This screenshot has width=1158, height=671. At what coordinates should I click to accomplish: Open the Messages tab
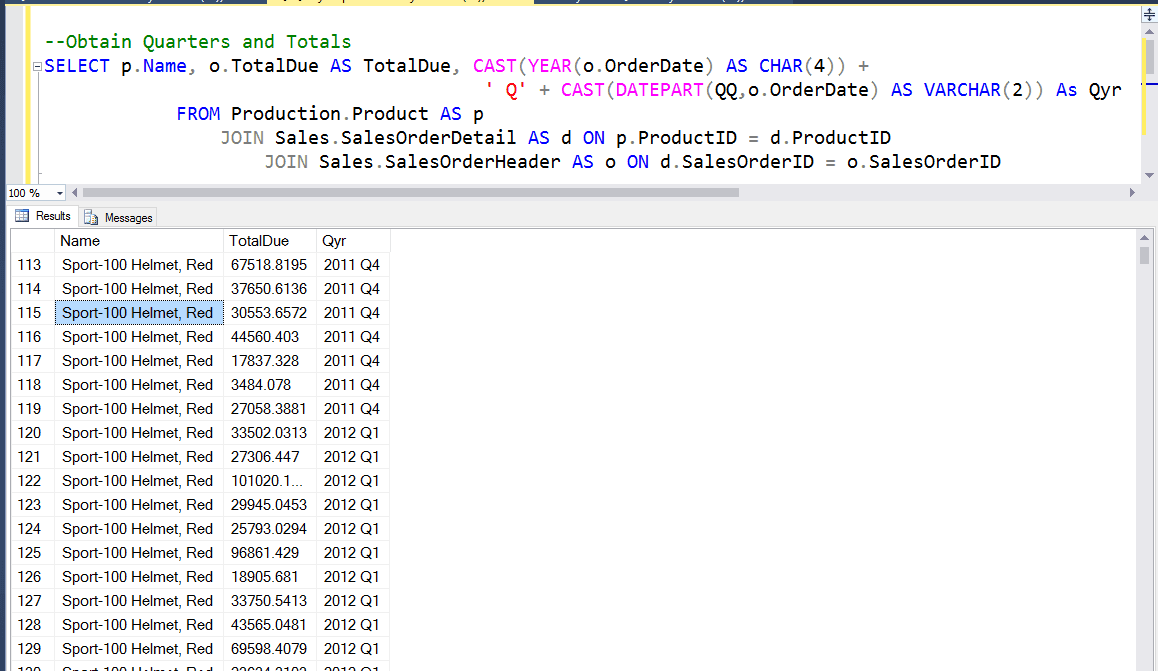click(x=119, y=217)
